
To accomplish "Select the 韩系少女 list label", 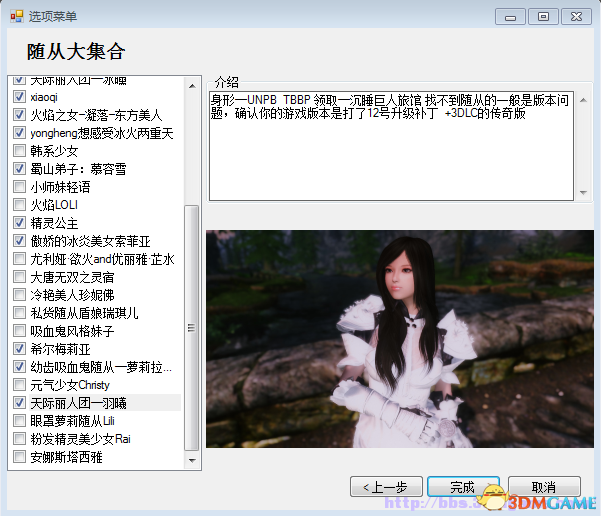I will coord(54,151).
